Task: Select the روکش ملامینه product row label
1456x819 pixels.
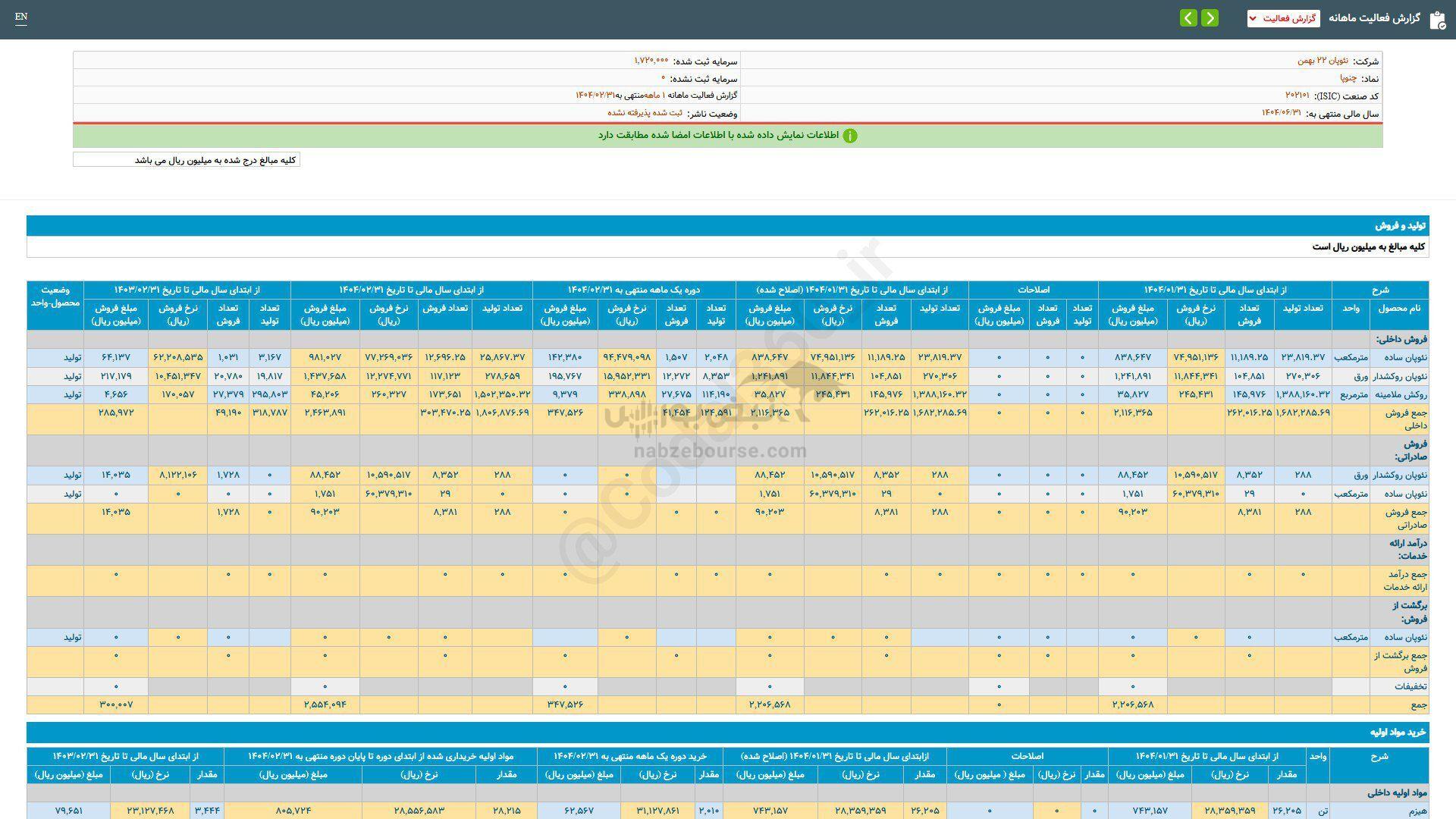Action: pyautogui.click(x=1401, y=394)
